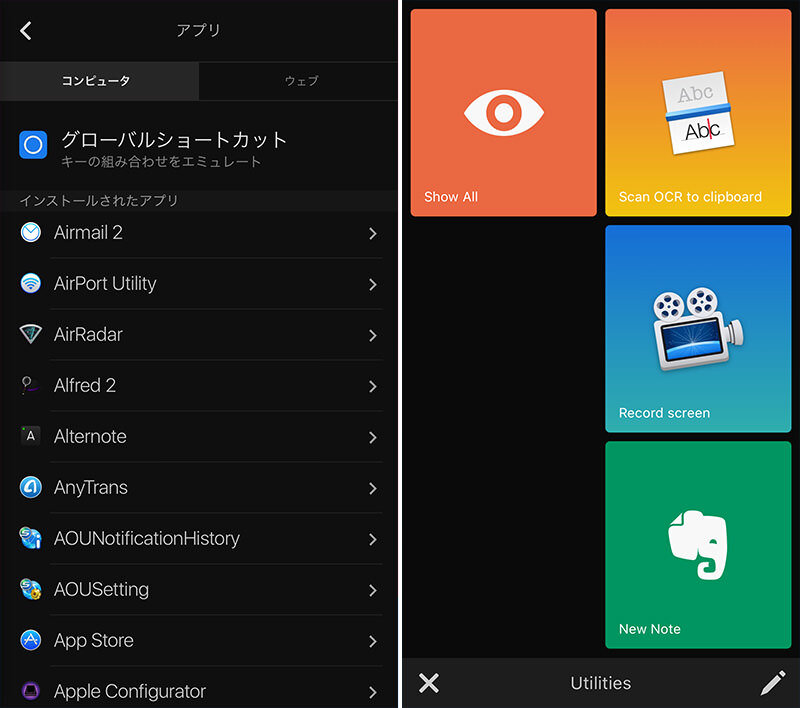Tap the eye icon on Show All tile
This screenshot has width=800, height=708.
point(504,113)
